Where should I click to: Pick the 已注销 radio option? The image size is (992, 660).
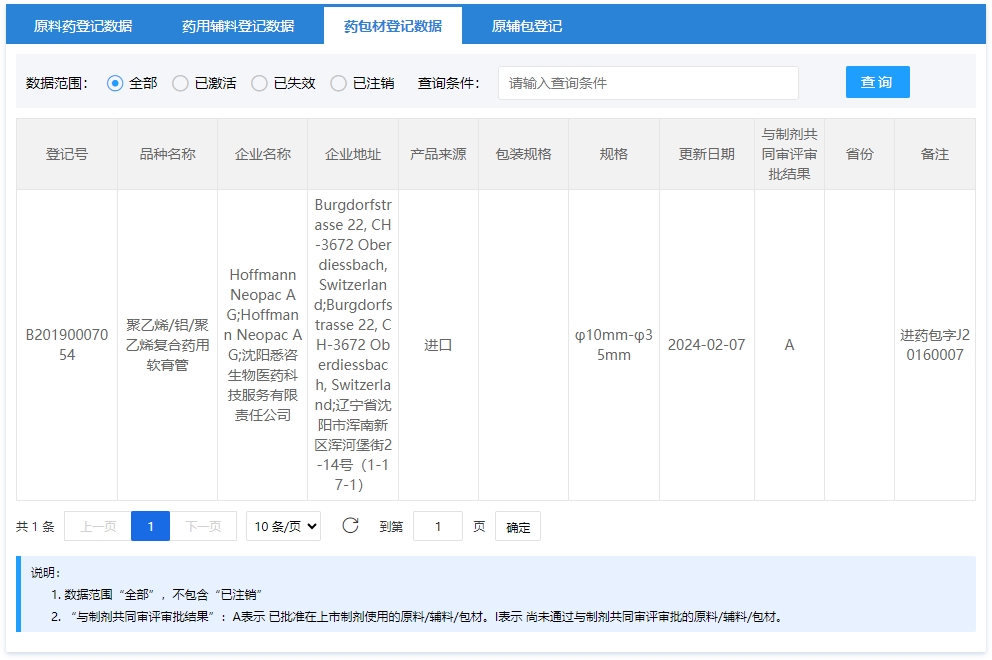click(339, 83)
